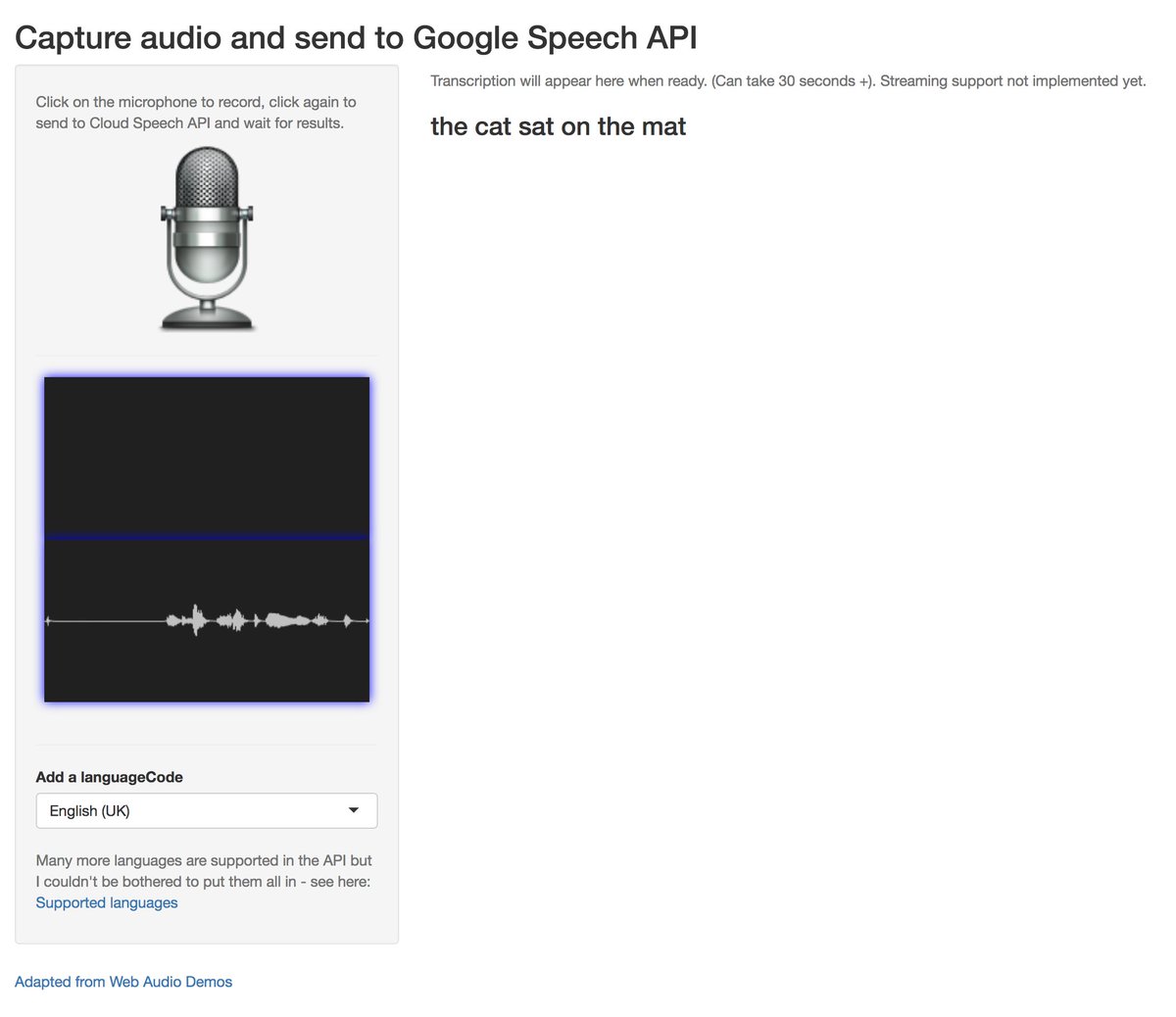Image resolution: width=1176 pixels, height=1017 pixels.
Task: Click the gray waveform trace in the canvas
Action: (207, 620)
